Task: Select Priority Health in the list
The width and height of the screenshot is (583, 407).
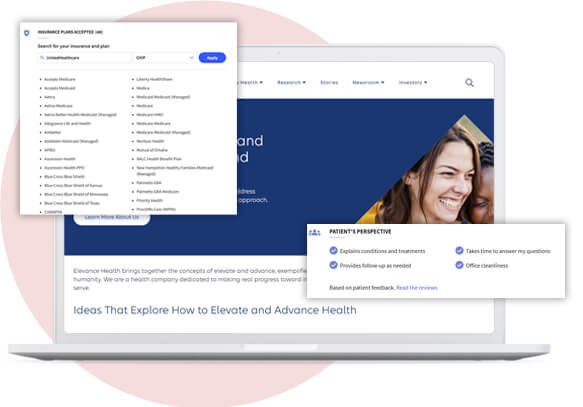Action: [149, 200]
